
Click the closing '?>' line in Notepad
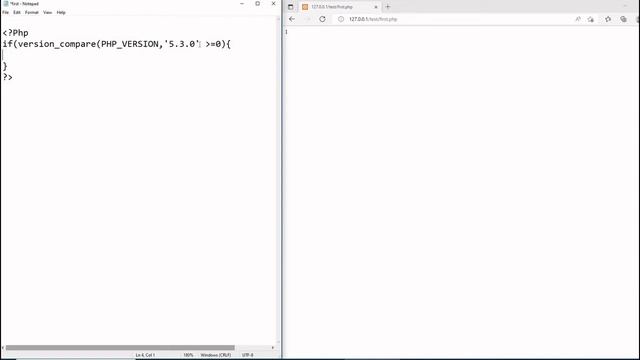(x=8, y=77)
